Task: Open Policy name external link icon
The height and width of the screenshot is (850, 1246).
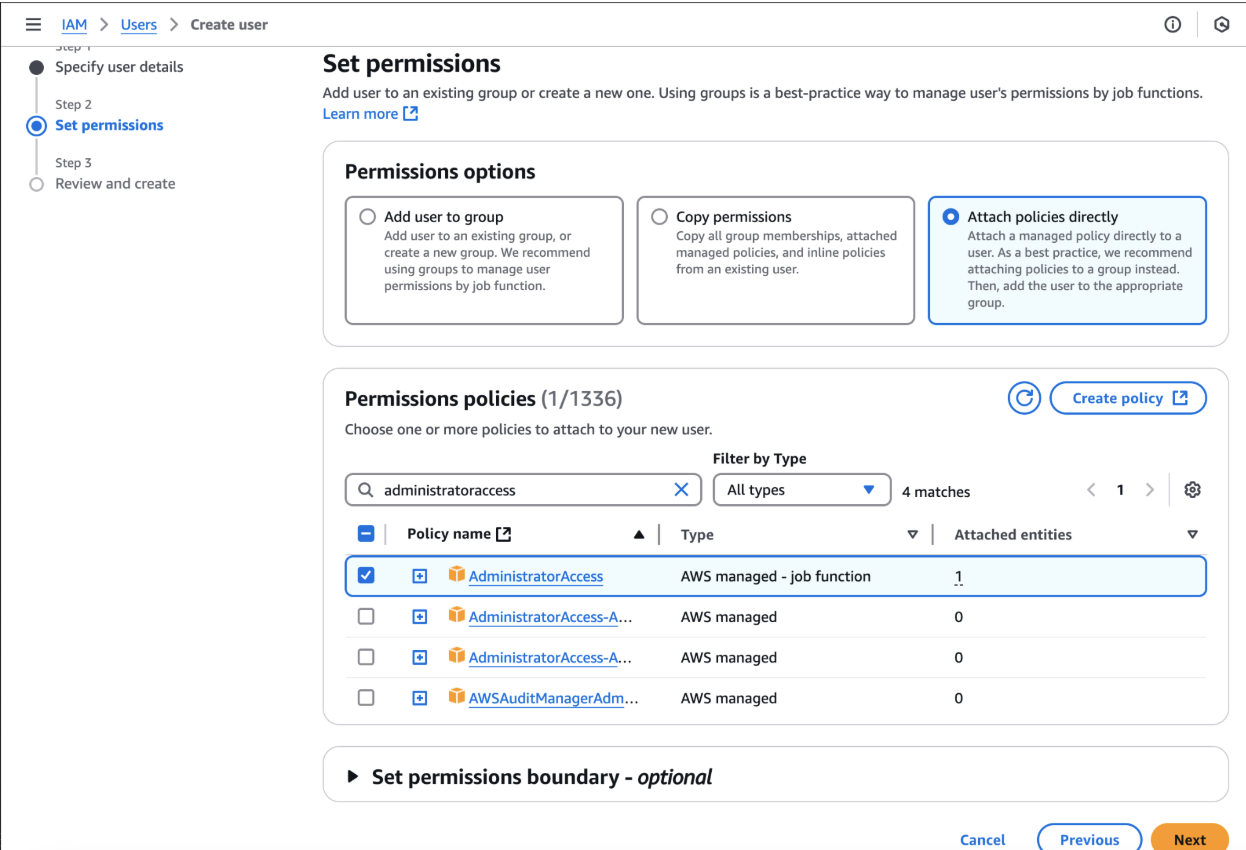Action: tap(504, 534)
